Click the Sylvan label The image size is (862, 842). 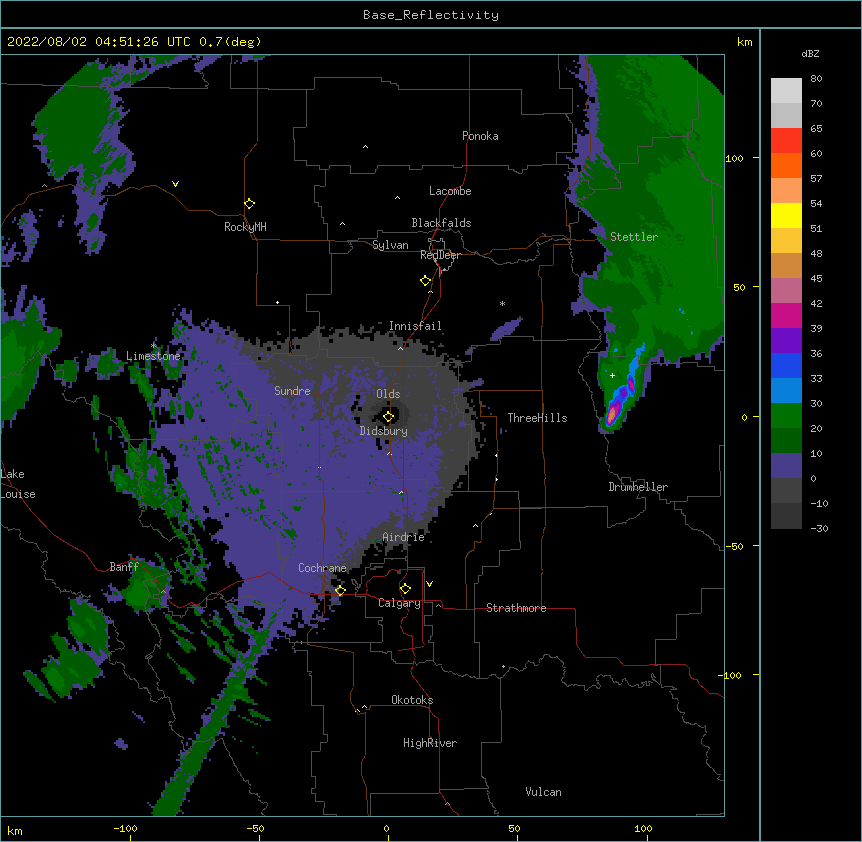point(390,245)
